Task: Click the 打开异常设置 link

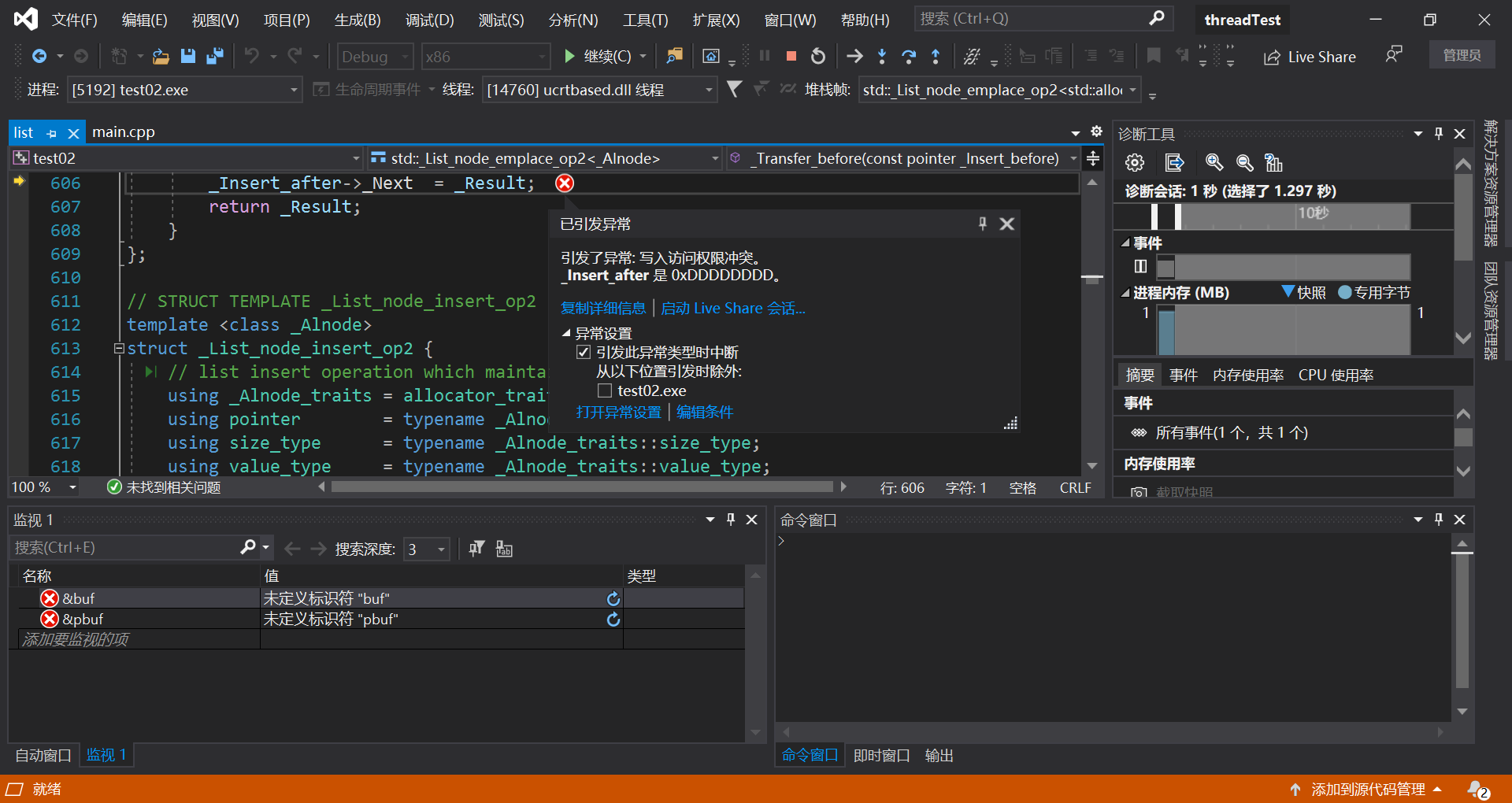Action: click(x=618, y=413)
